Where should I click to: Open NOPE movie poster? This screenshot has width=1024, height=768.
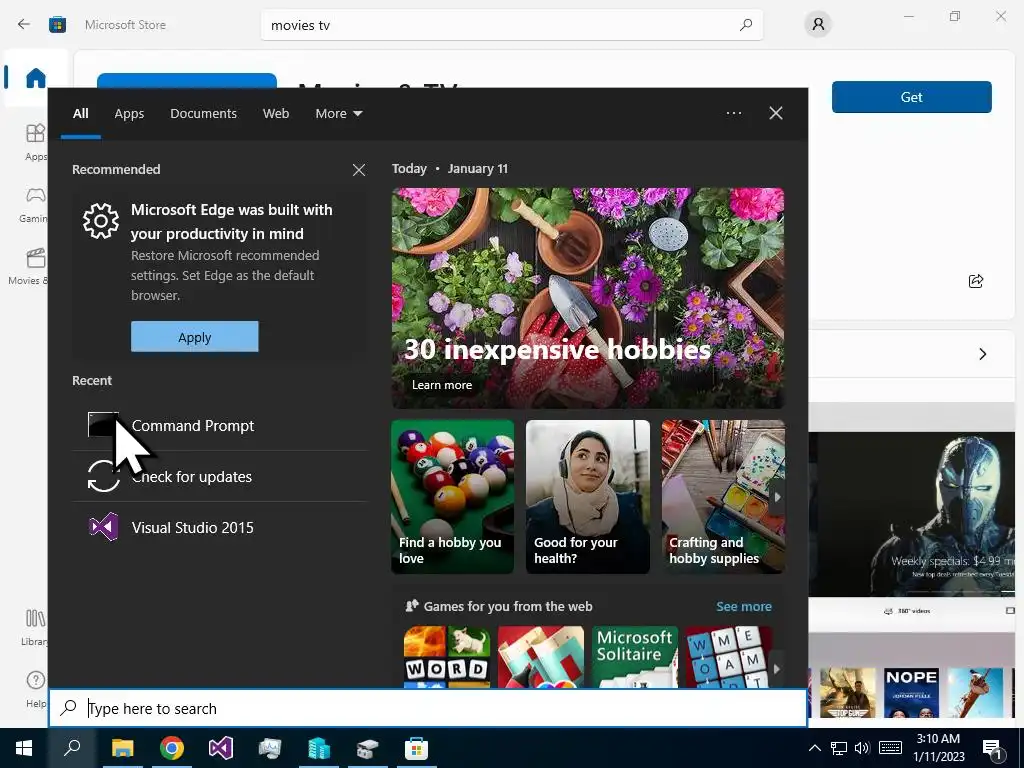[x=911, y=693]
